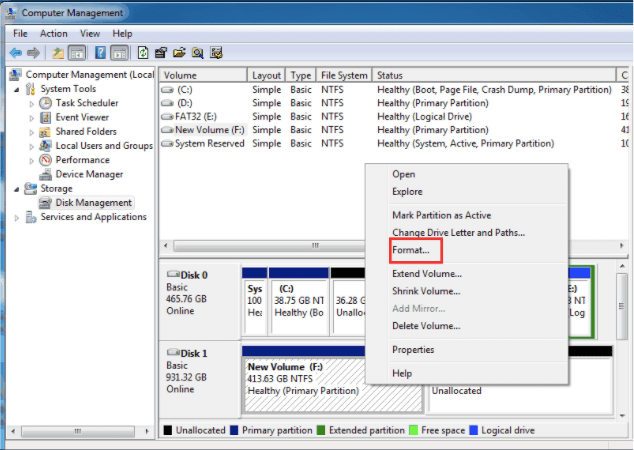Image resolution: width=634 pixels, height=450 pixels.
Task: Click the Properties icon in the toolbar
Action: [x=161, y=53]
